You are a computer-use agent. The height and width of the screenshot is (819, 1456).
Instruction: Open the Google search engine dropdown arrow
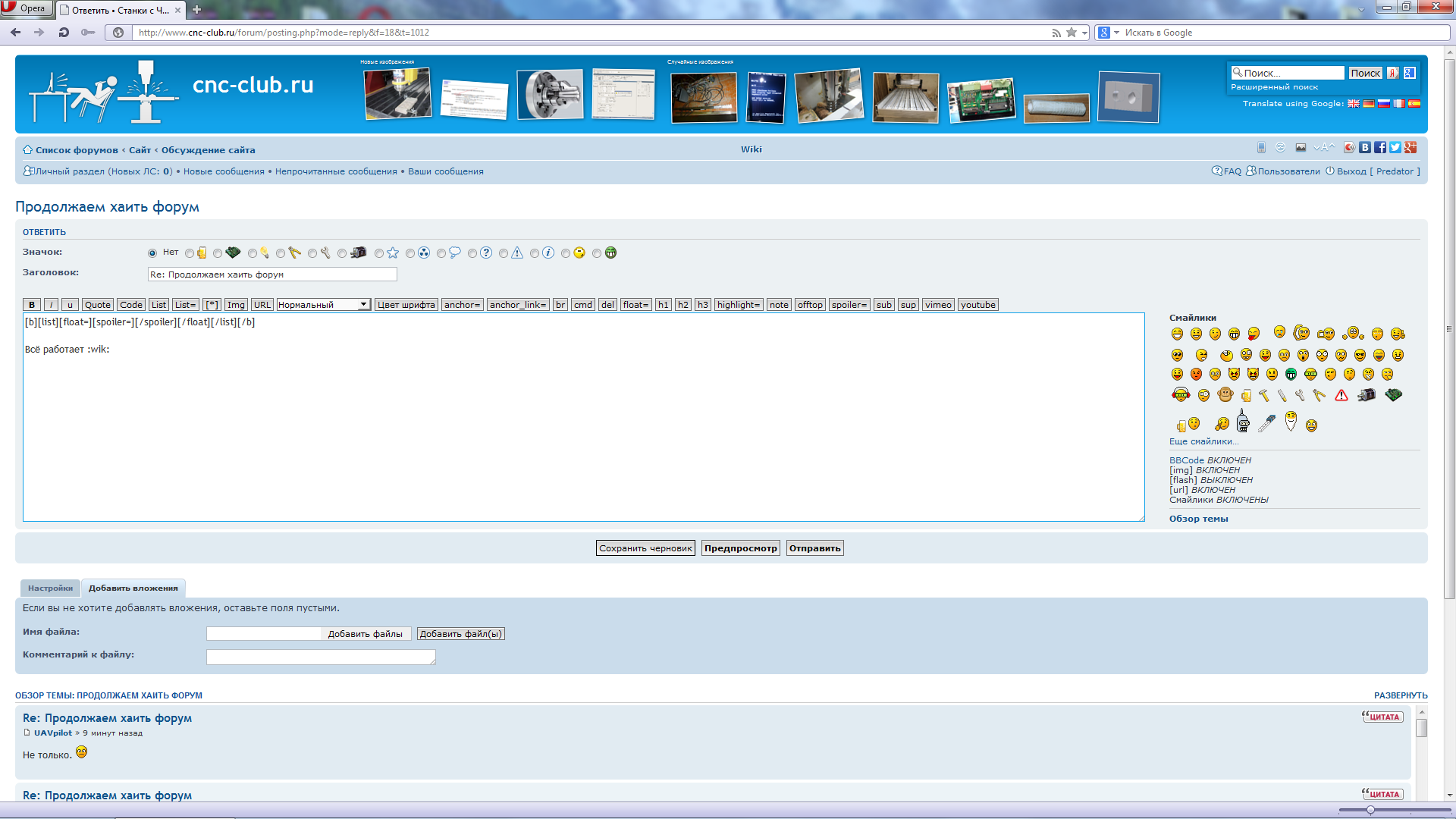[1116, 33]
